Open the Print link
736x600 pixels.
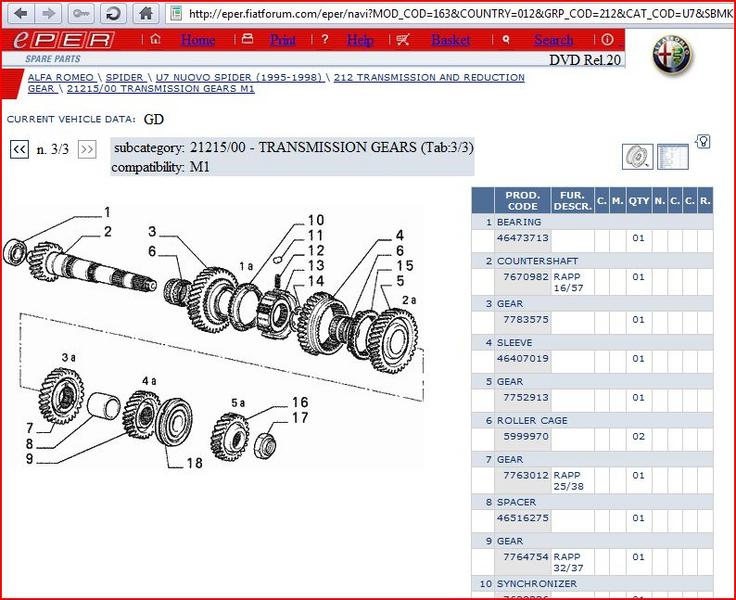coord(283,40)
